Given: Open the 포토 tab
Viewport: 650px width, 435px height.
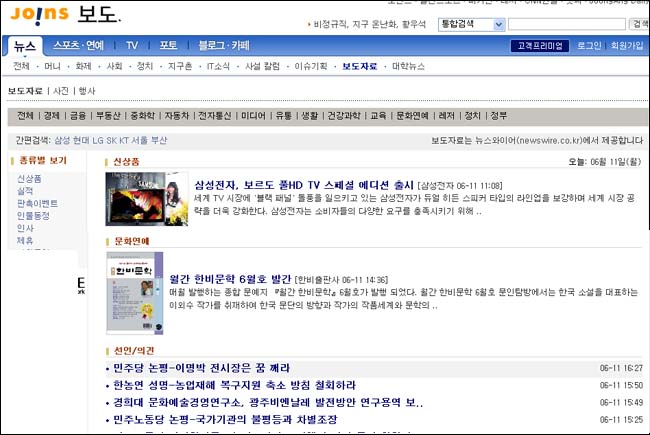Looking at the screenshot, I should (x=168, y=45).
